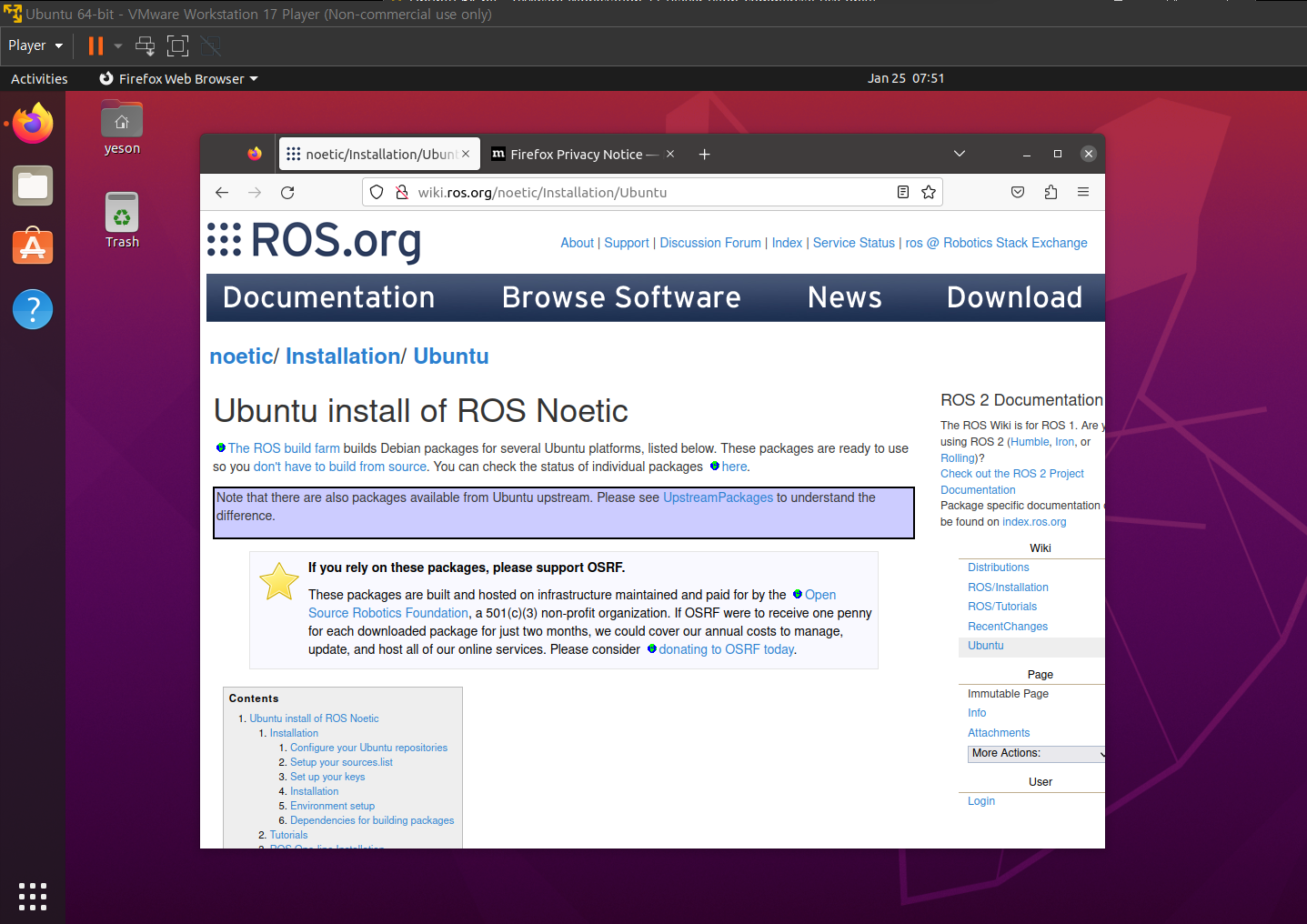Open the Documentation menu on ROS.org

329,297
